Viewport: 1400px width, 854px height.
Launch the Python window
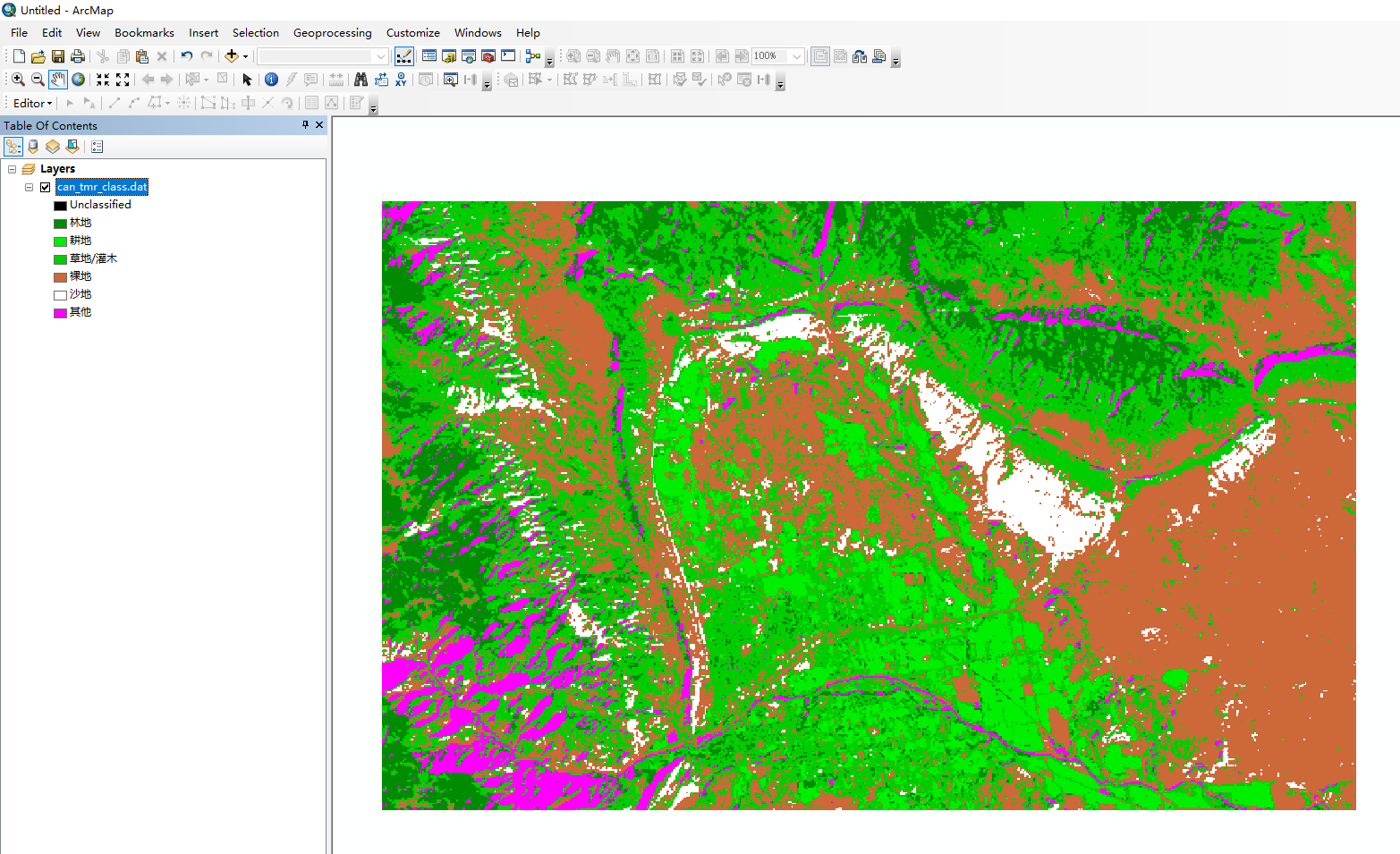coord(508,55)
